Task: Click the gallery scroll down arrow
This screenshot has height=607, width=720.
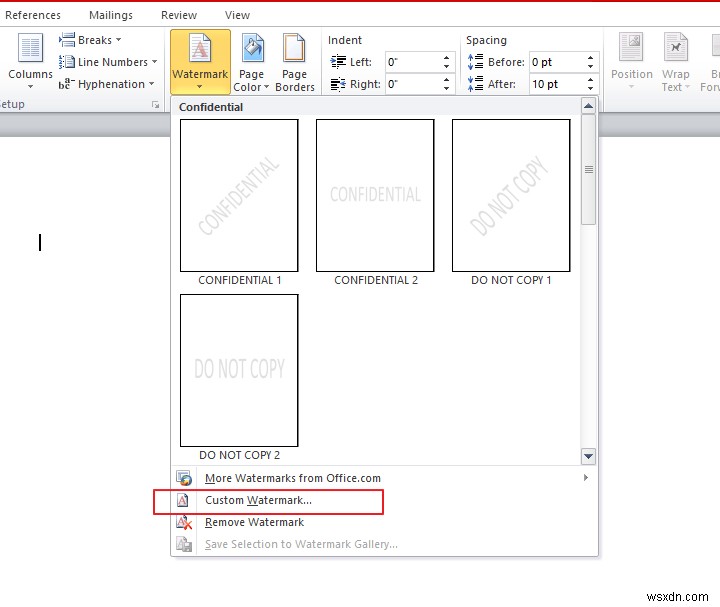Action: (x=588, y=456)
